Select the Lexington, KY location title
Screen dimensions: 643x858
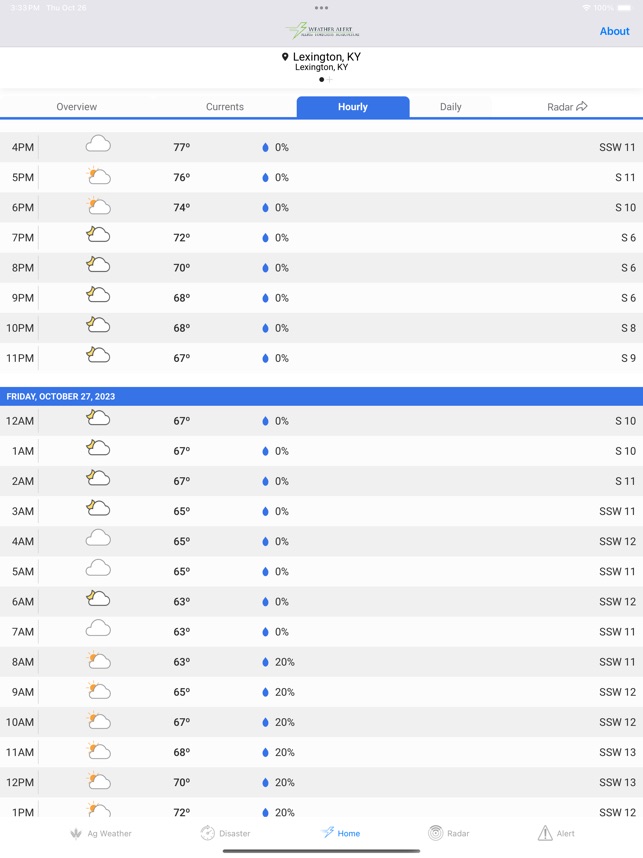coord(327,56)
